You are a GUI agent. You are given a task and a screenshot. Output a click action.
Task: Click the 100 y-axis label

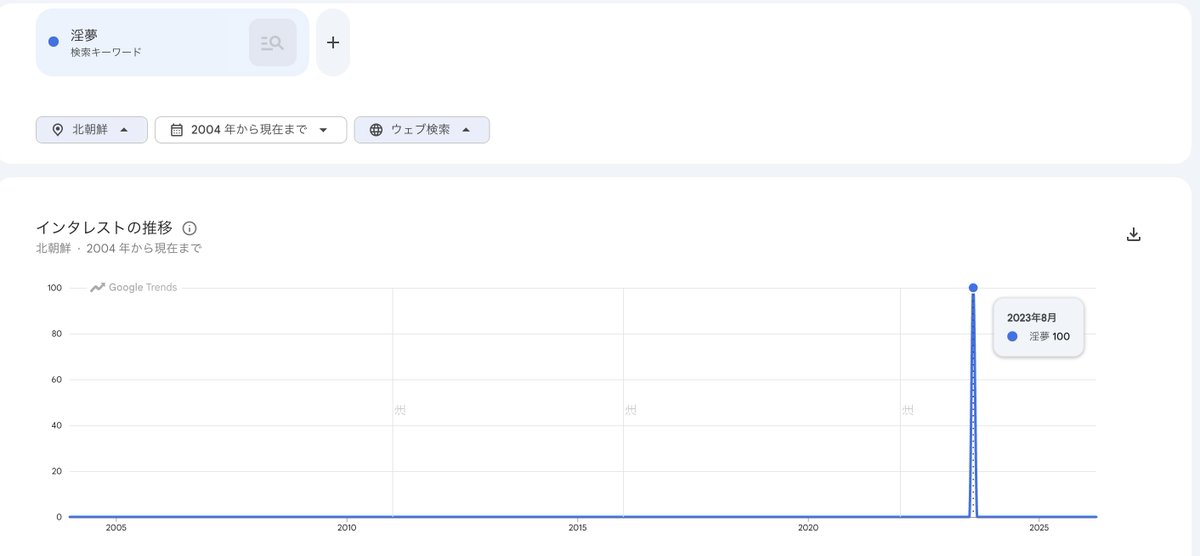tap(53, 288)
